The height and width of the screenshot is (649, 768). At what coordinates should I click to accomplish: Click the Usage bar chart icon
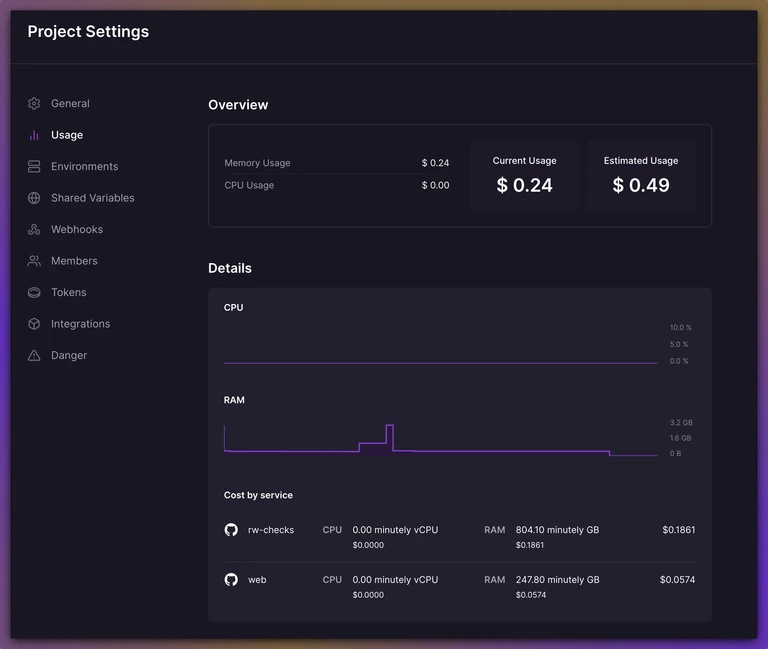click(34, 135)
